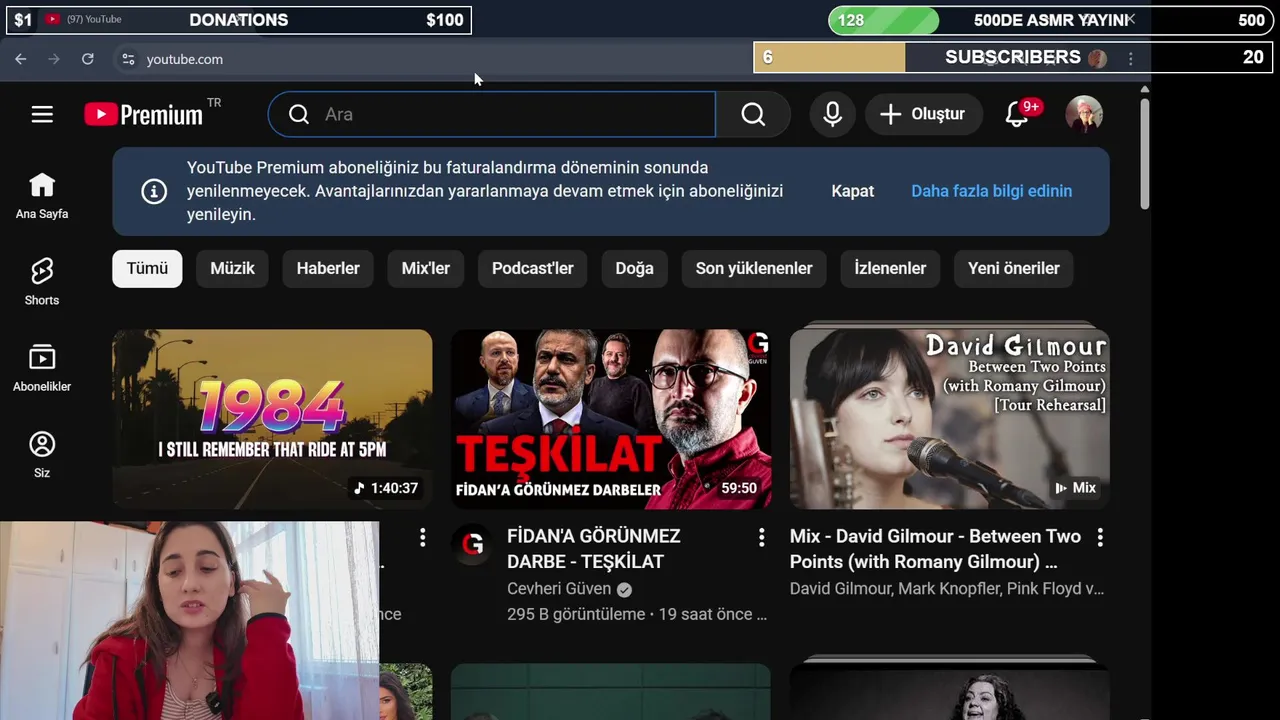Reload the page with the refresh icon
1280x720 pixels.
[x=88, y=59]
